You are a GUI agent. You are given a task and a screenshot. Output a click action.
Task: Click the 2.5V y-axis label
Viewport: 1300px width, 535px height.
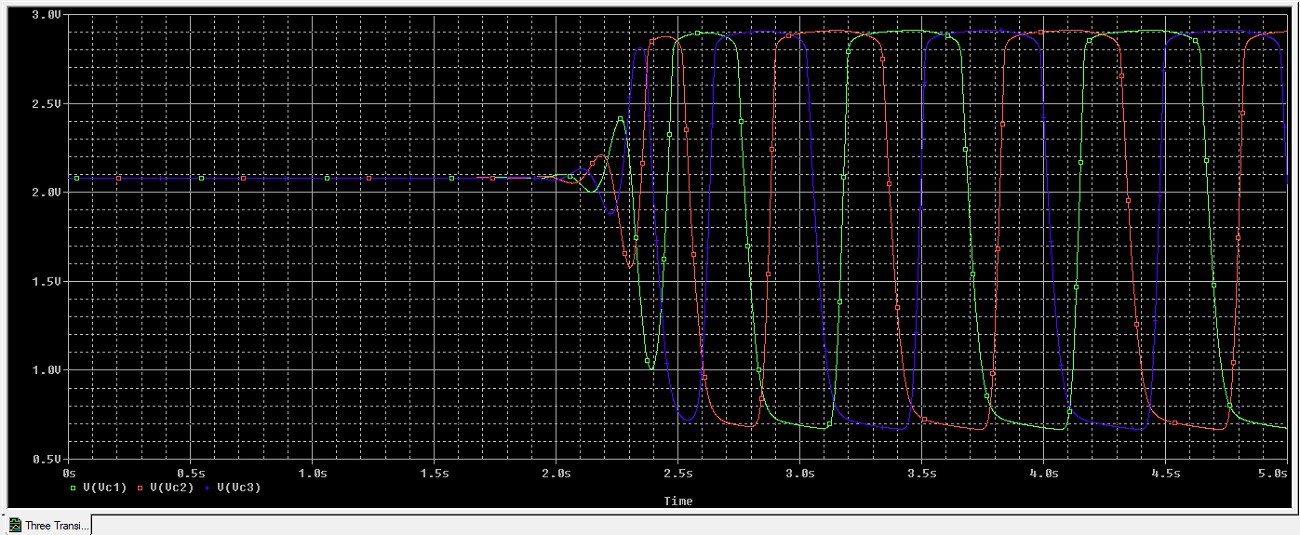(46, 104)
